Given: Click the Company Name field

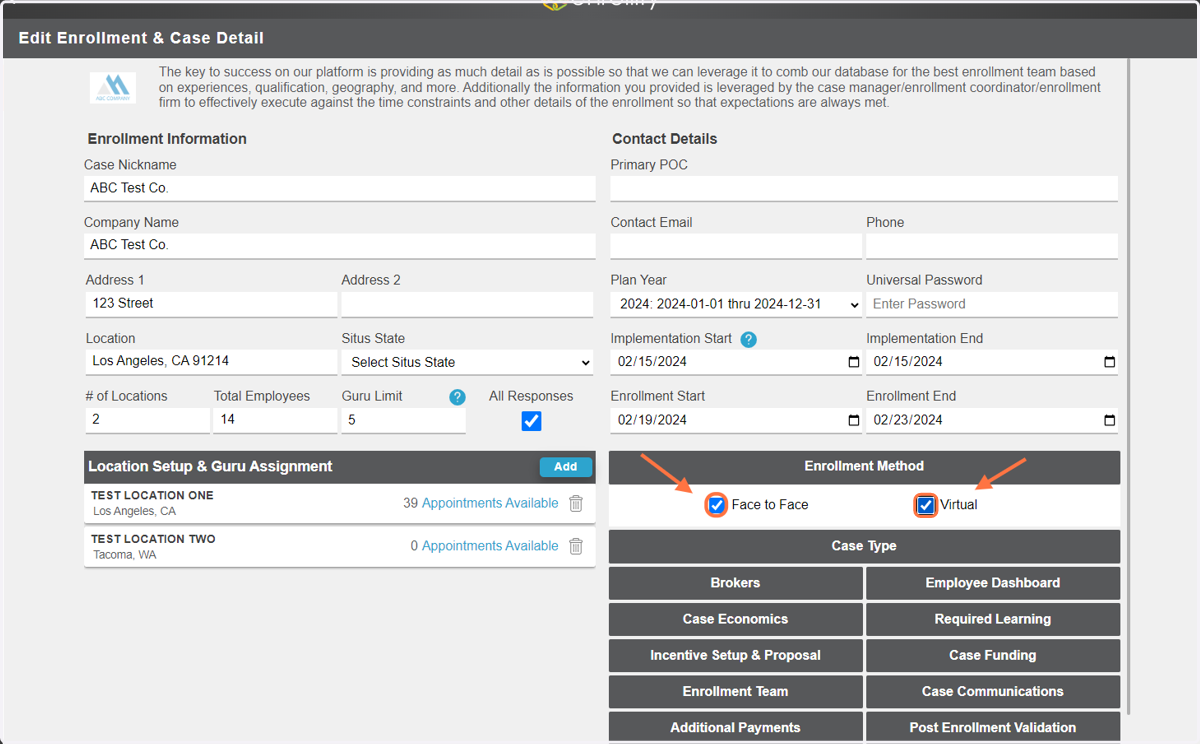Looking at the screenshot, I should [x=340, y=245].
